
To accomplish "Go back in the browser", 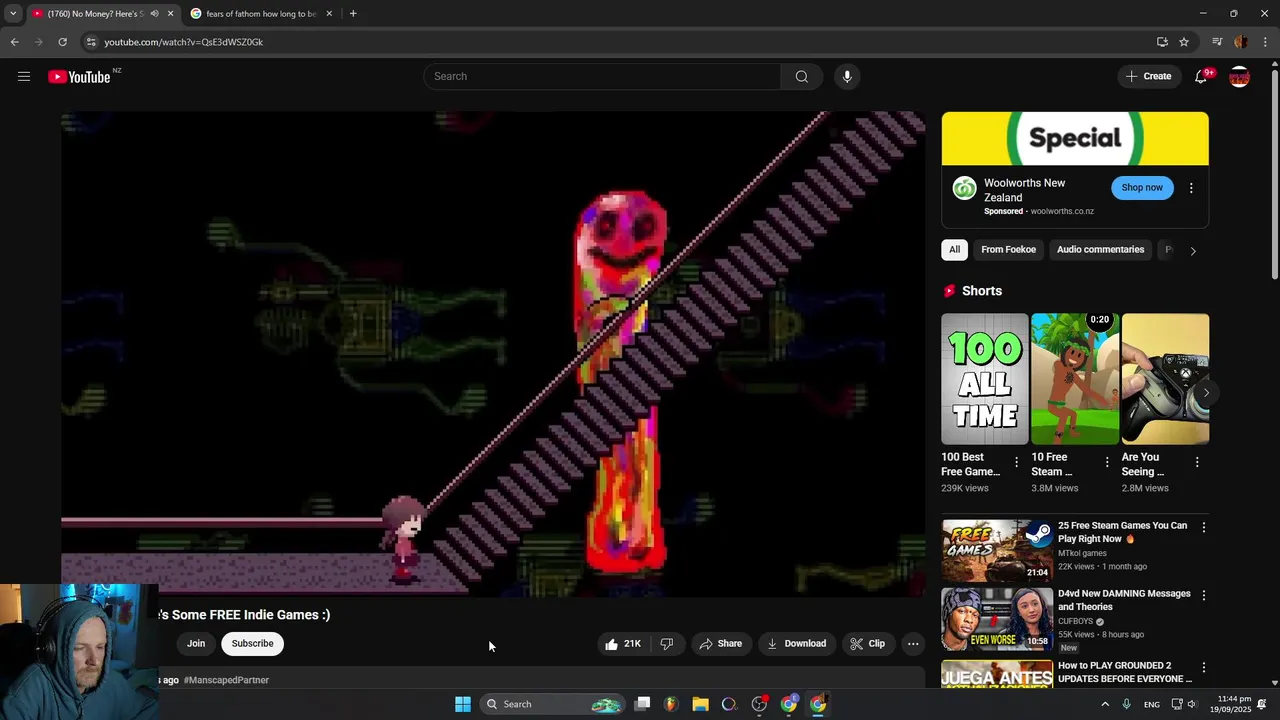I will pyautogui.click(x=14, y=42).
